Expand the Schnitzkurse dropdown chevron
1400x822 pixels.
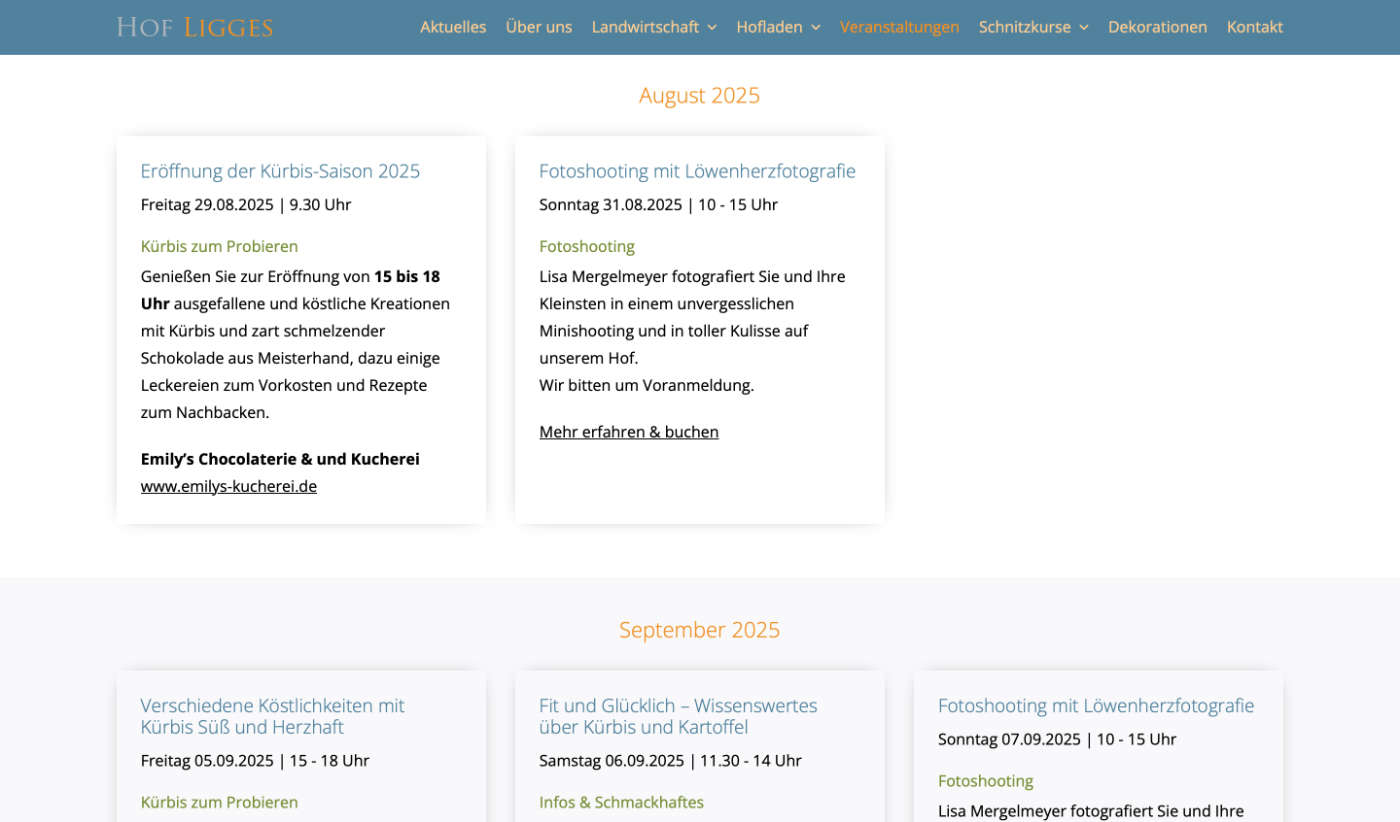pos(1083,28)
